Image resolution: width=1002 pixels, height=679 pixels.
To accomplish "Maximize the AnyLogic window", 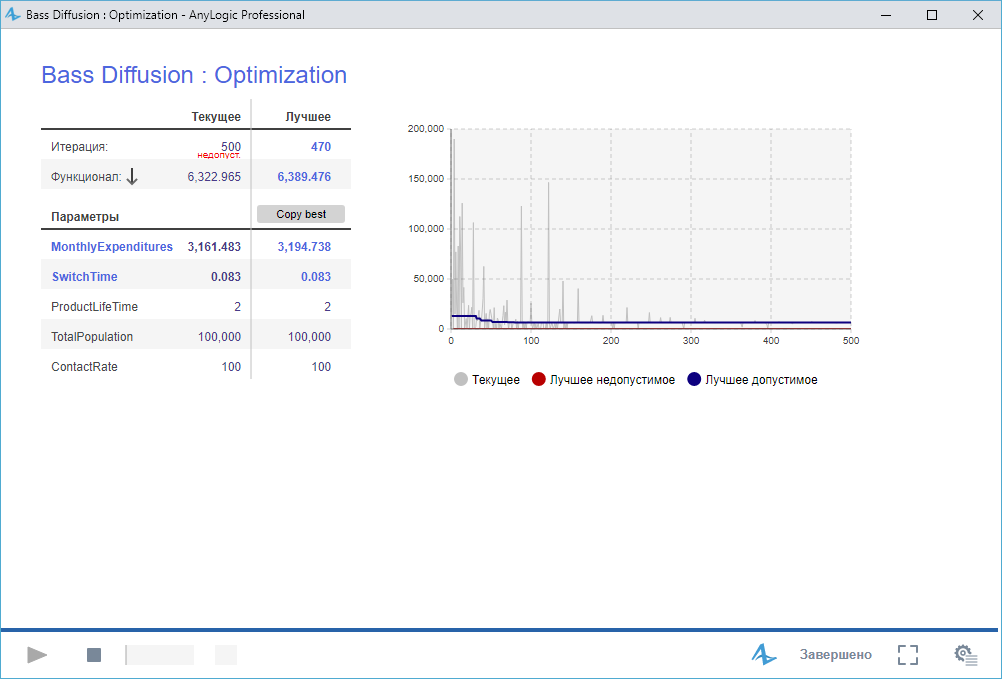I will (932, 15).
